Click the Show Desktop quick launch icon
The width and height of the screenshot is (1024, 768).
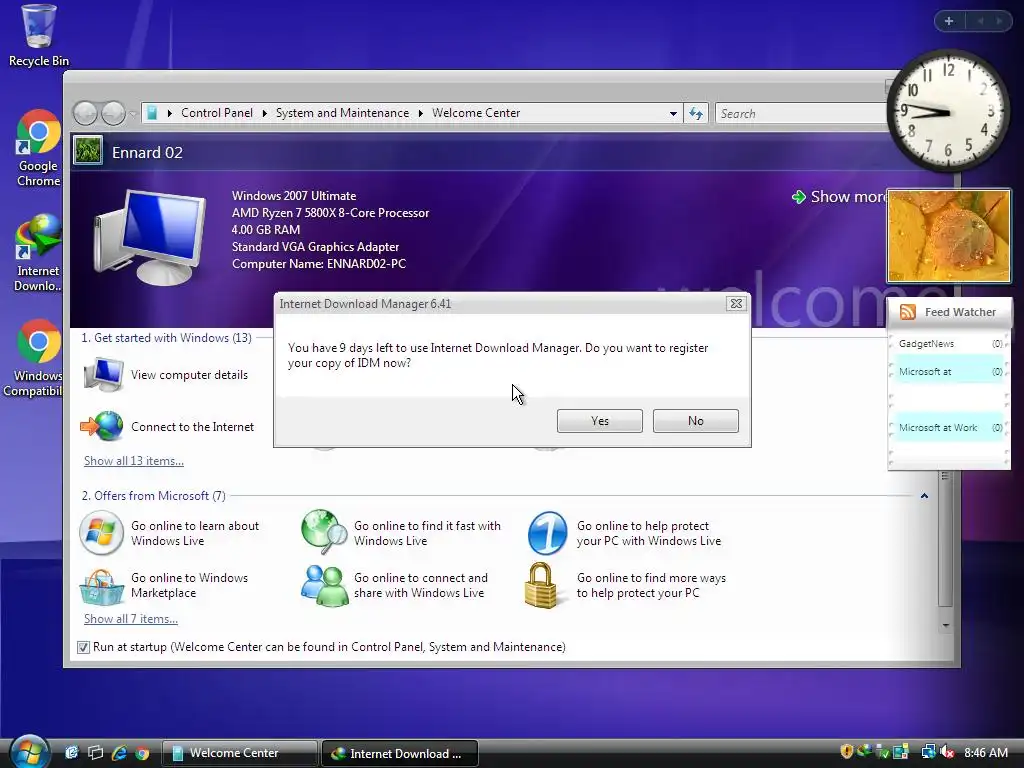(x=72, y=753)
